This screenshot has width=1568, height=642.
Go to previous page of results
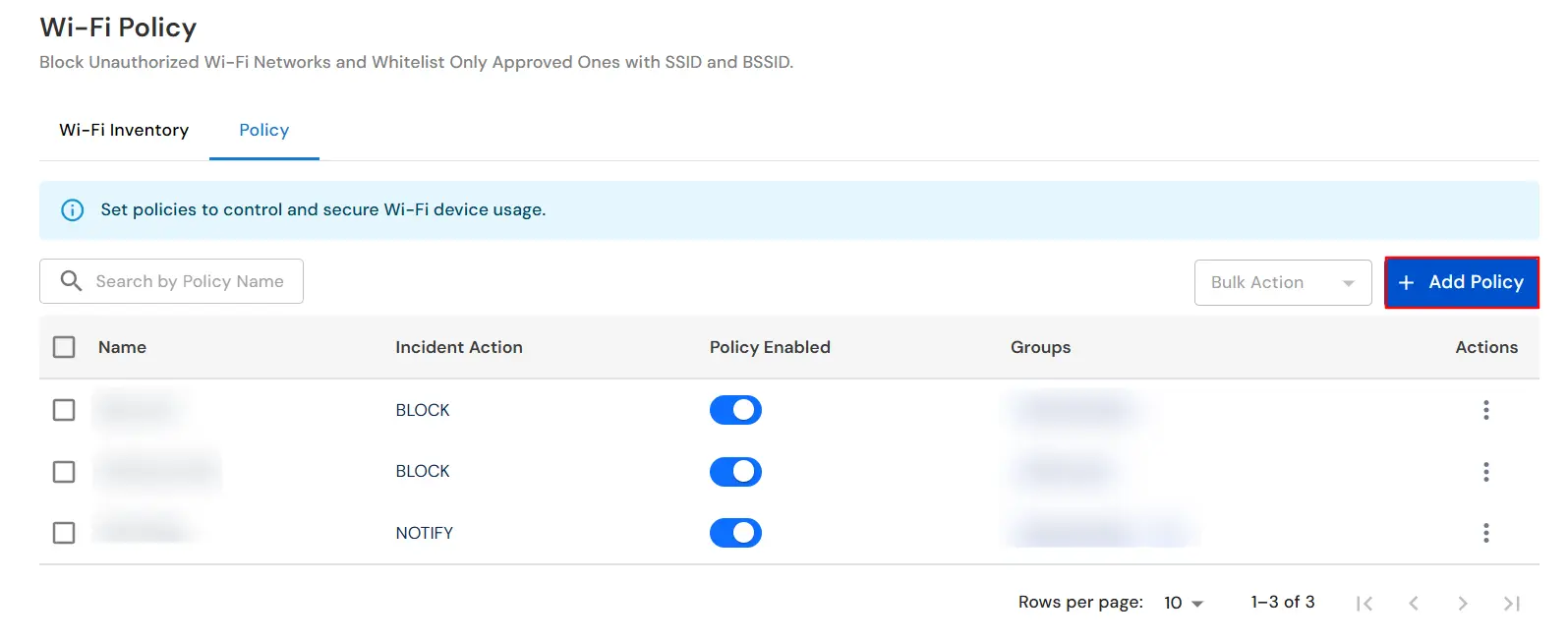tap(1413, 604)
